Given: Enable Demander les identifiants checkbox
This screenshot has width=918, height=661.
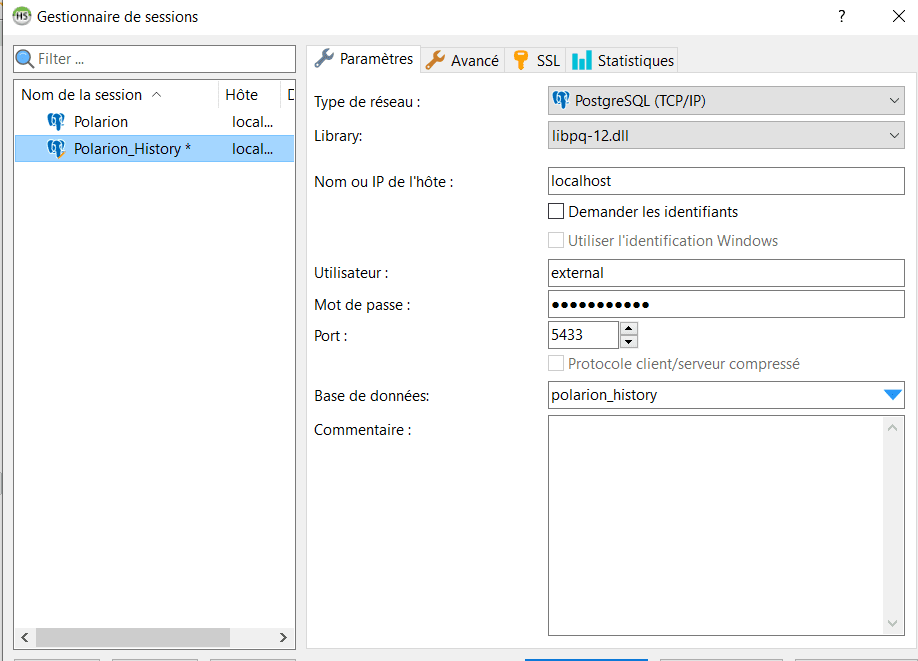Looking at the screenshot, I should (x=557, y=212).
